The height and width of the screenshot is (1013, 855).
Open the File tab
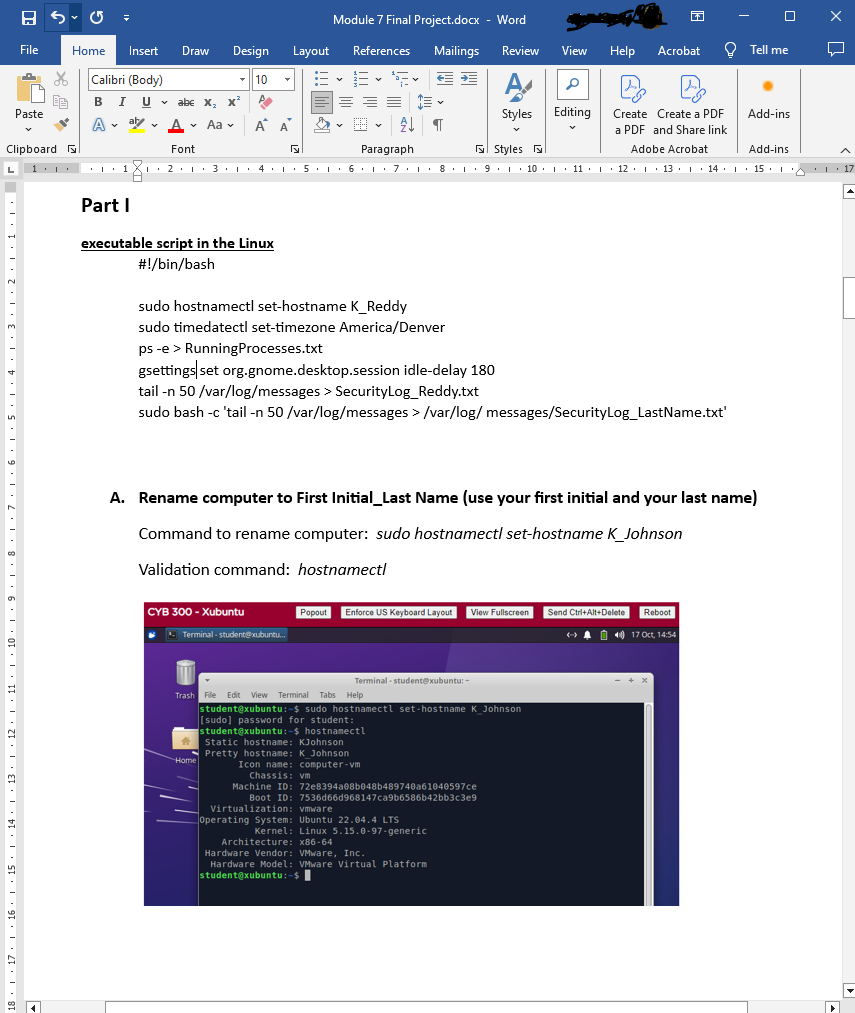[29, 50]
